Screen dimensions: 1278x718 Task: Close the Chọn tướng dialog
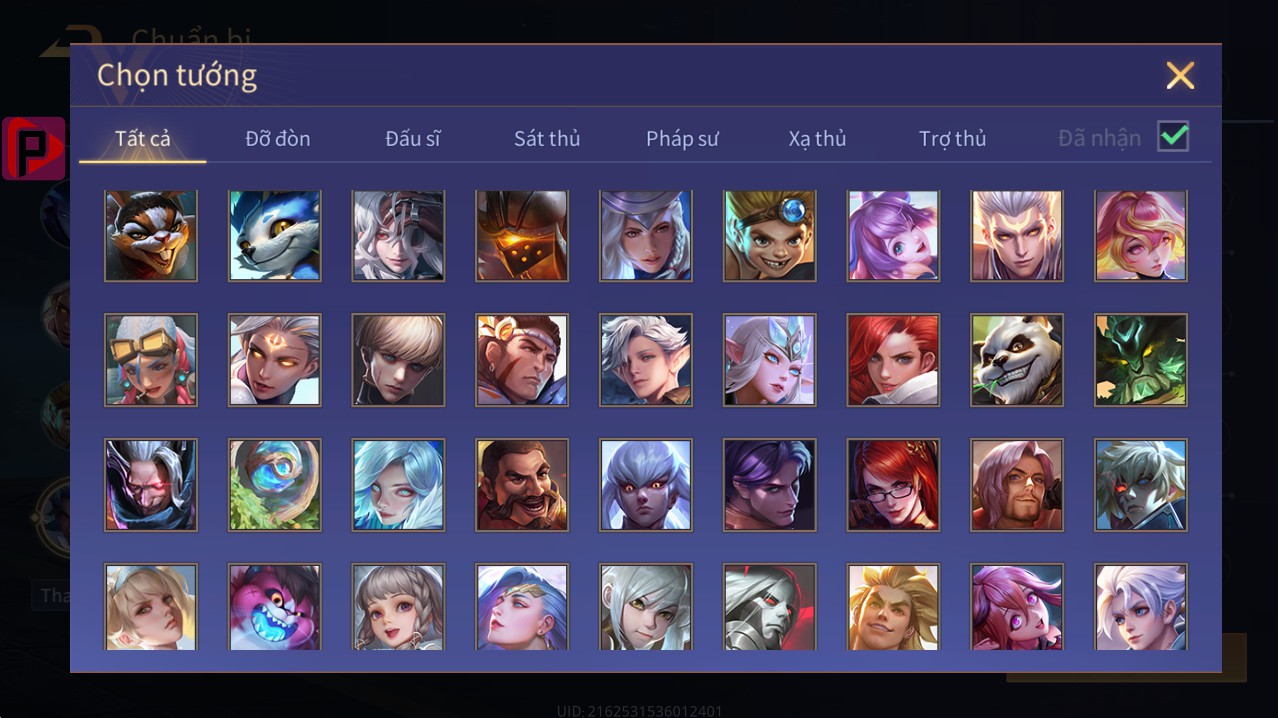coord(1180,75)
